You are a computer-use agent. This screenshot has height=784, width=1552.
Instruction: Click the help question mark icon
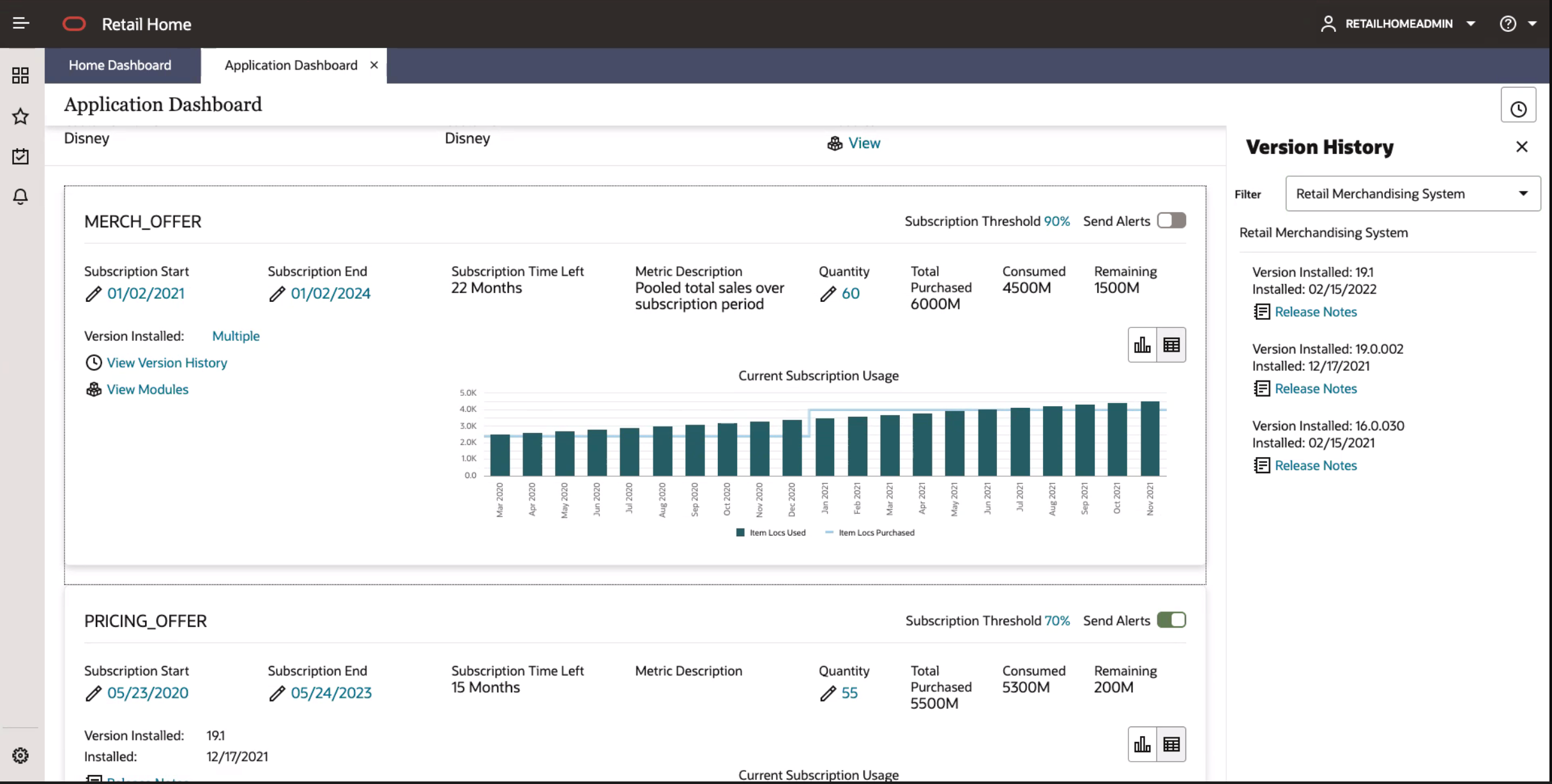pyautogui.click(x=1508, y=24)
